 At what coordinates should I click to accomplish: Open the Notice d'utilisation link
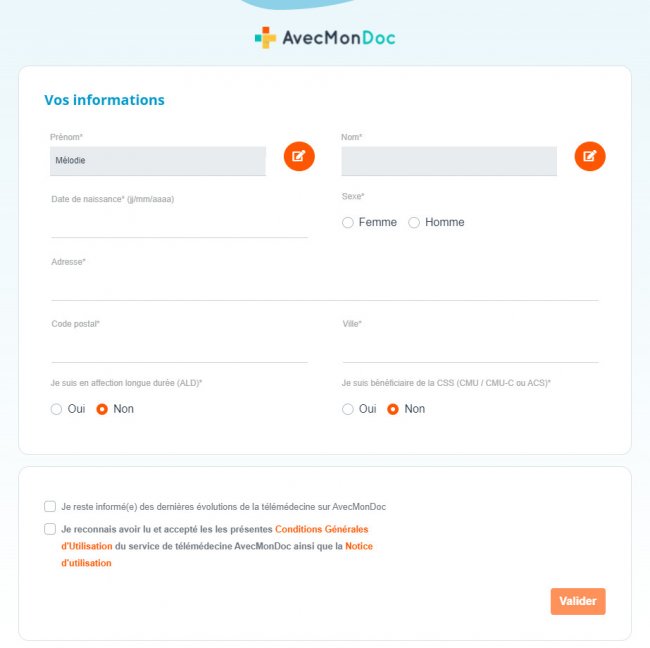click(358, 546)
